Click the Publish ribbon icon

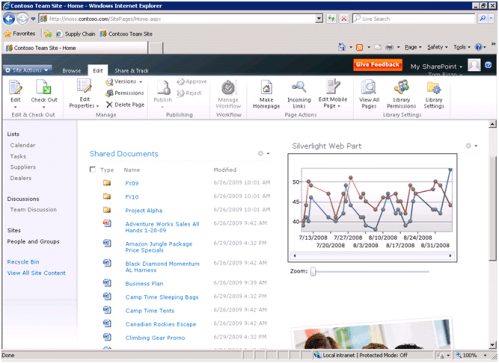coord(163,88)
